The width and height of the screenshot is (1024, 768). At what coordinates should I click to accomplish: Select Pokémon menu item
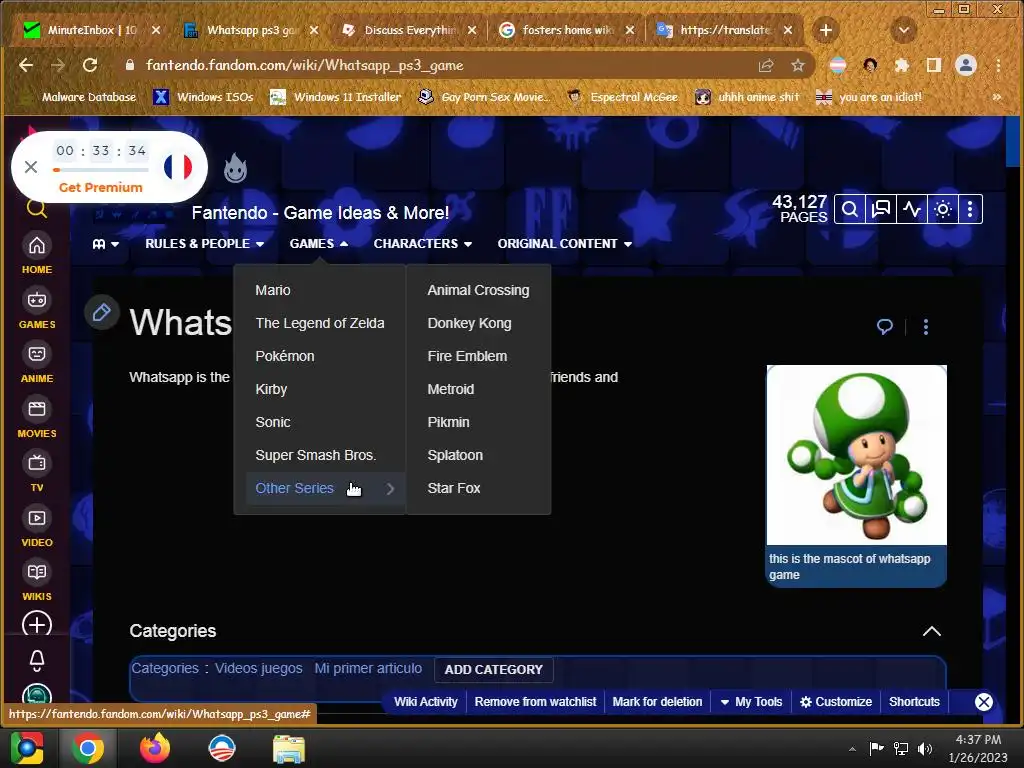pos(285,356)
